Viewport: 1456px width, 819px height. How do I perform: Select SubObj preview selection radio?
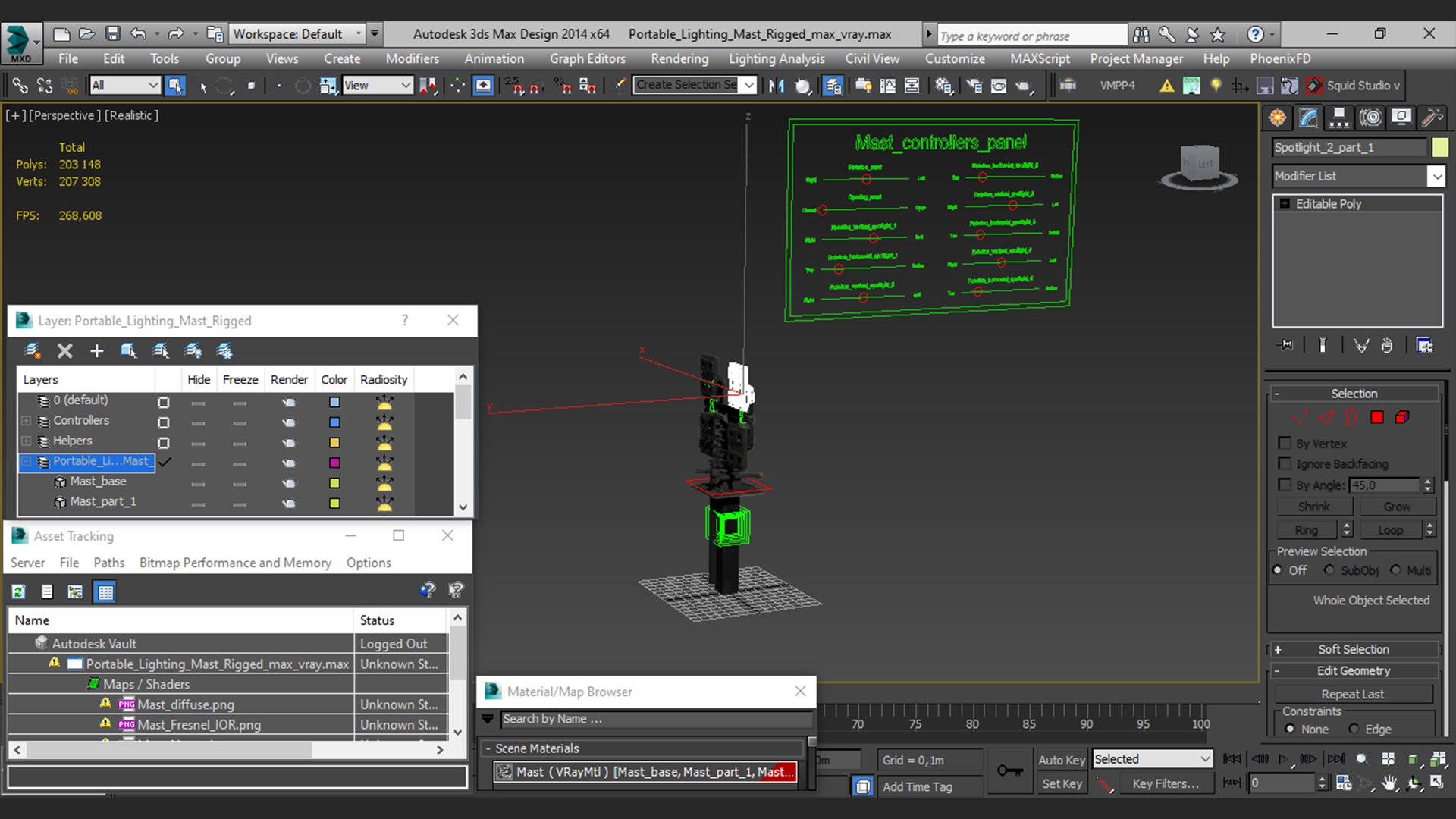tap(1329, 570)
